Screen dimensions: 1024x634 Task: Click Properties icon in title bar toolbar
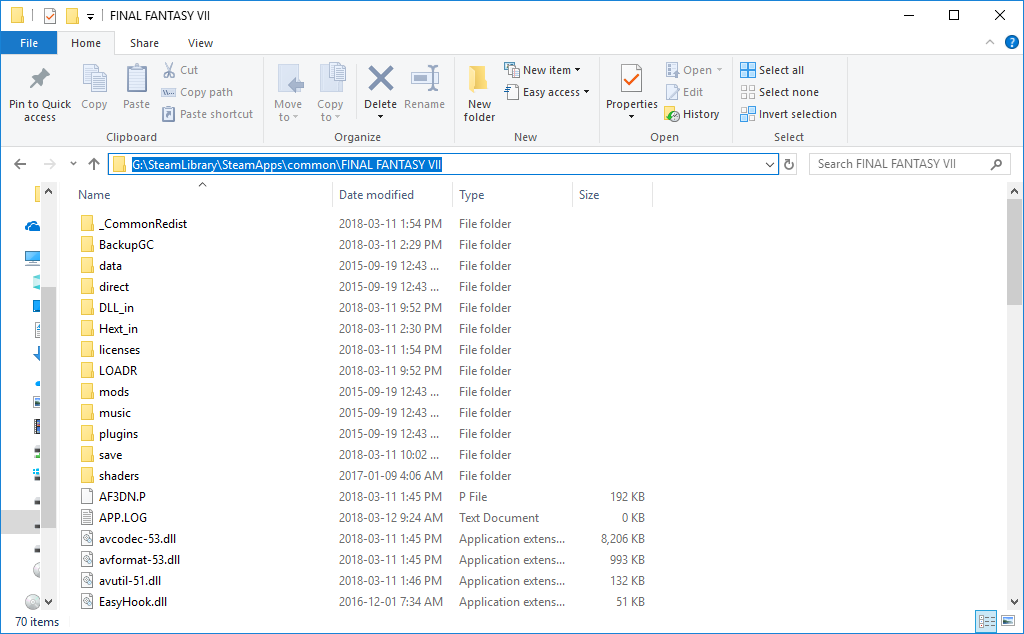[50, 16]
